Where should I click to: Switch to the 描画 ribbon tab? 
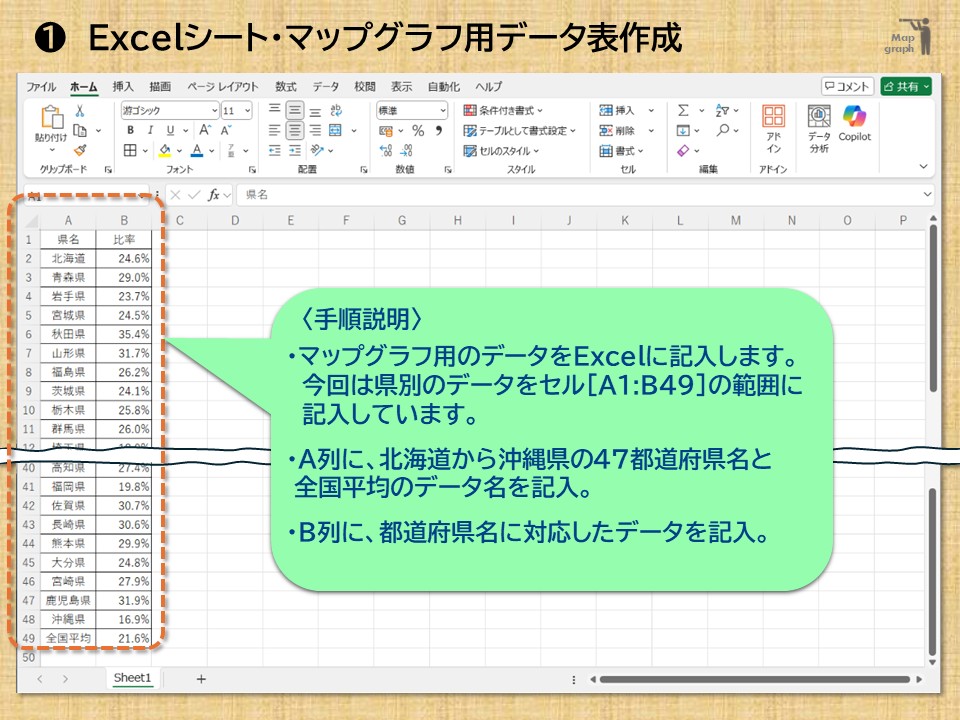(x=160, y=87)
